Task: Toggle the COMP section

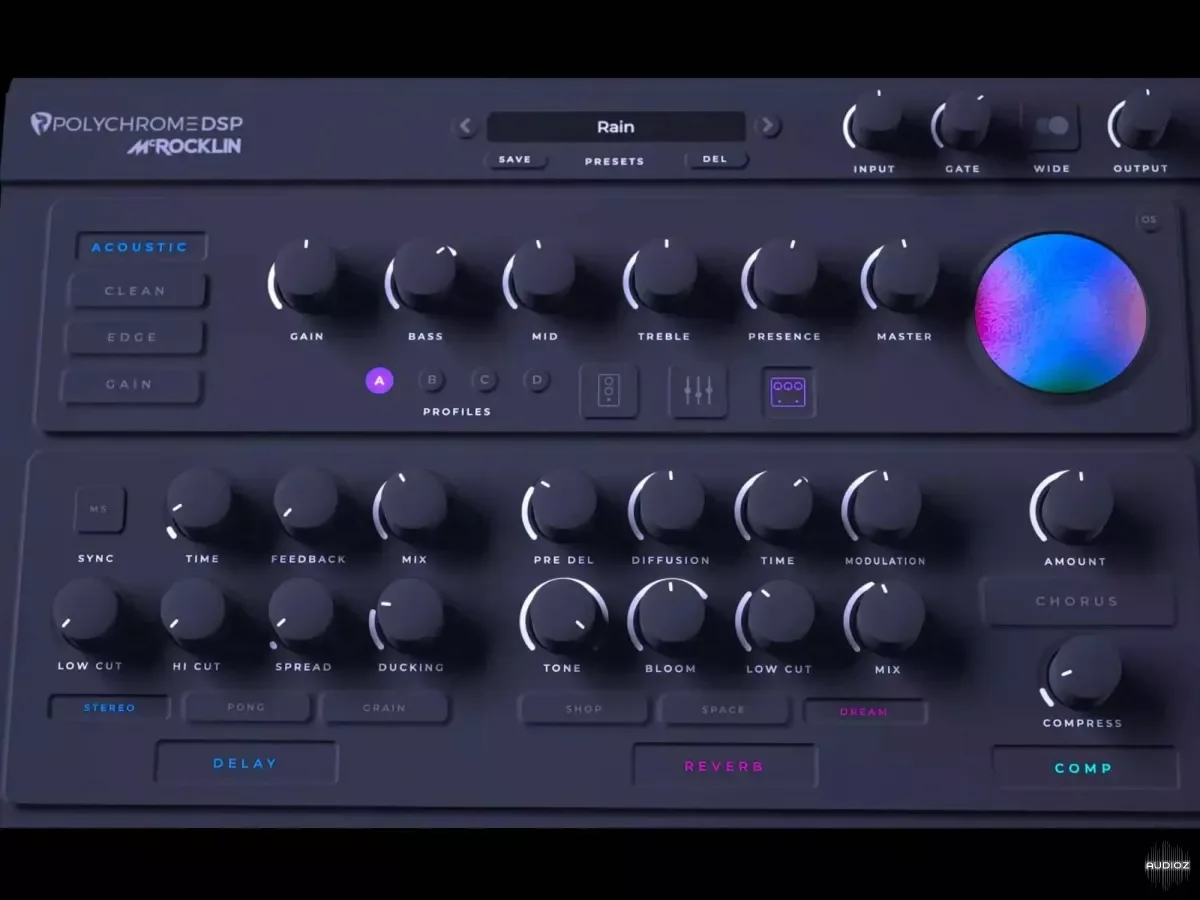Action: 1084,768
